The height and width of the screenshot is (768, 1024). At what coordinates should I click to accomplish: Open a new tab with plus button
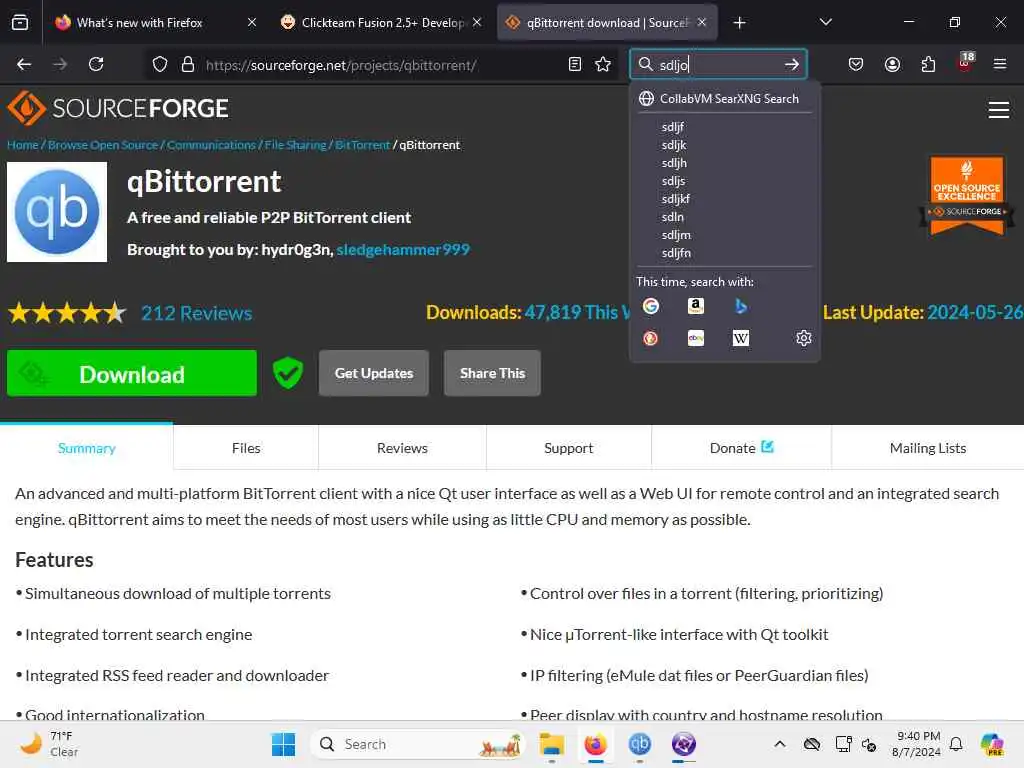[739, 23]
